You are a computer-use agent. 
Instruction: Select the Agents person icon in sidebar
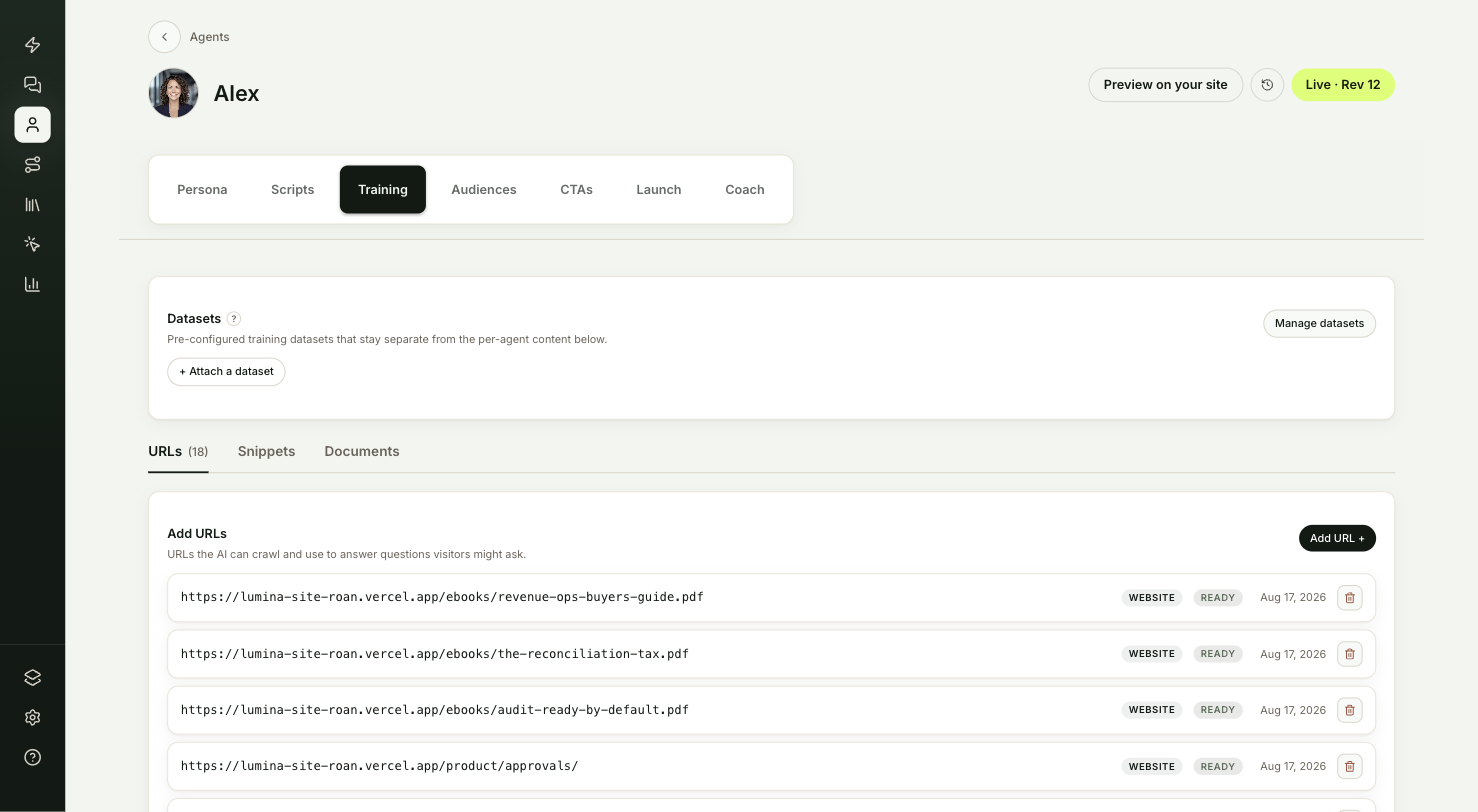click(x=32, y=125)
